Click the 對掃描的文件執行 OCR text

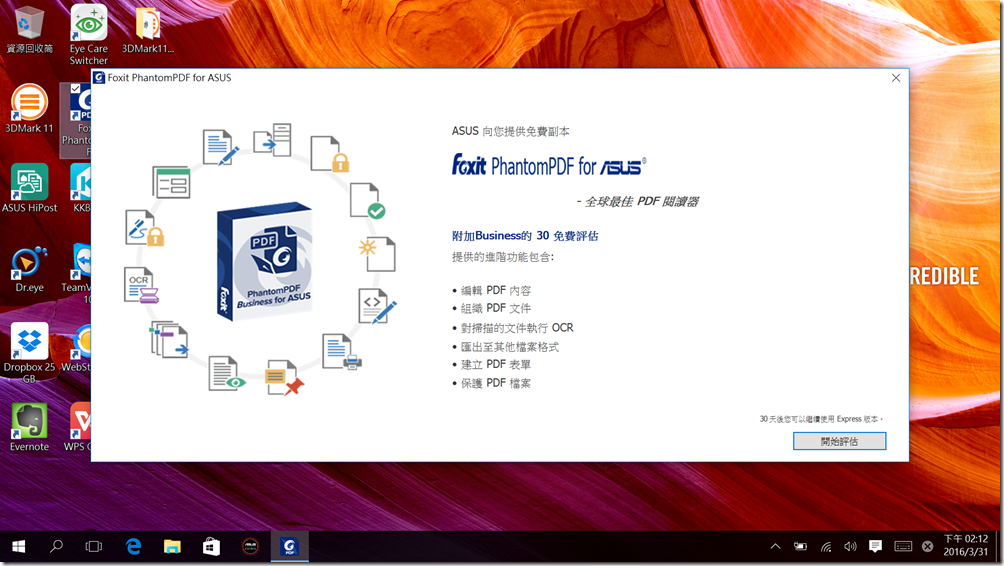(517, 328)
